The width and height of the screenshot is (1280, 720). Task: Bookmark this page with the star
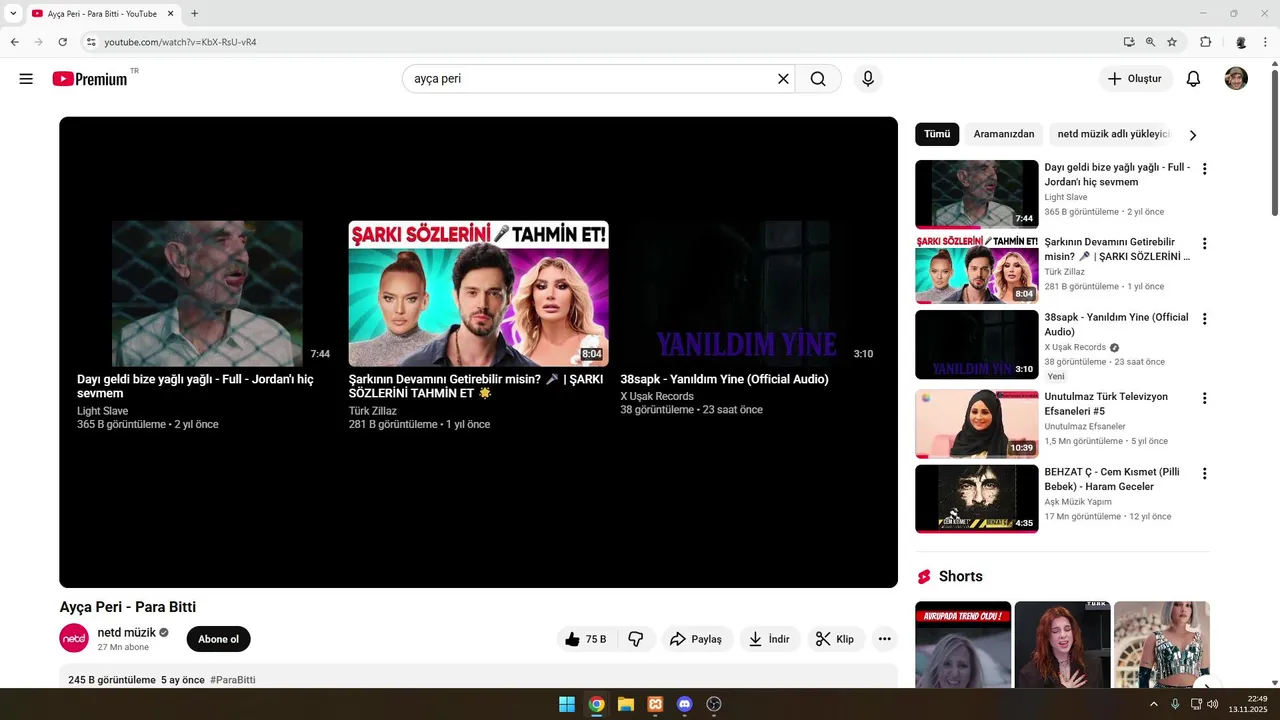coord(1172,42)
